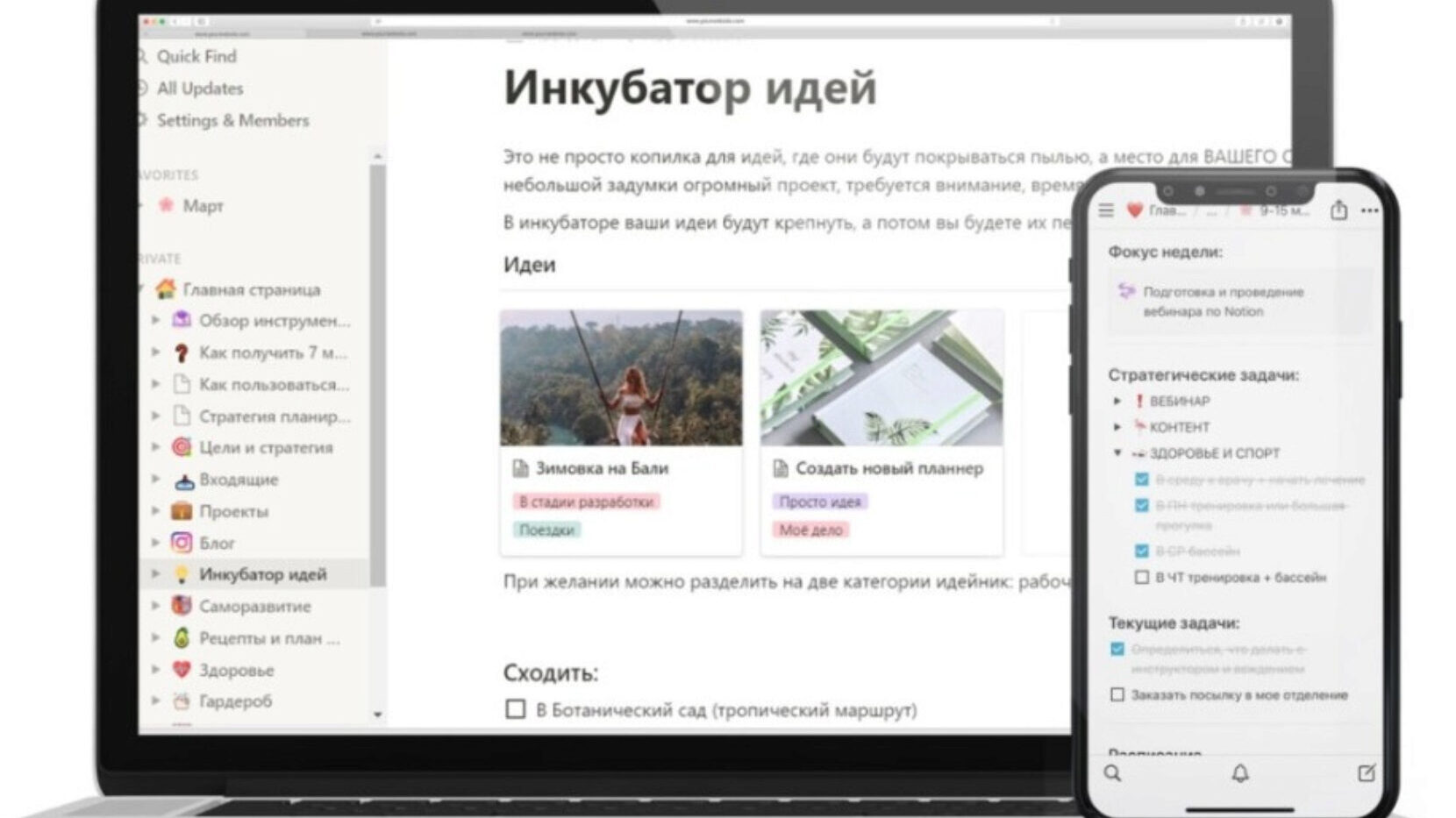This screenshot has height=818, width=1456.
Task: Tick Заказать посылку в мое отделение
Action: (1117, 694)
